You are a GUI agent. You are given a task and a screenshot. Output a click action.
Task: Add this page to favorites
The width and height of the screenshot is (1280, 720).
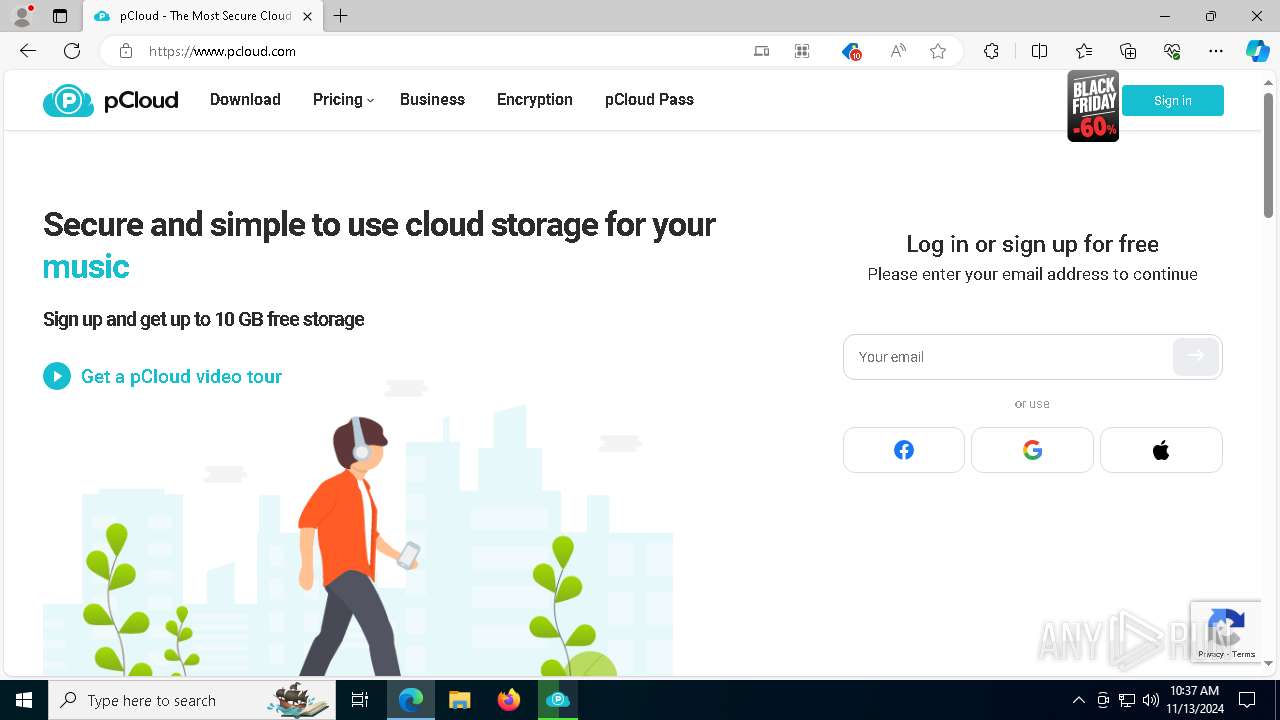point(938,51)
